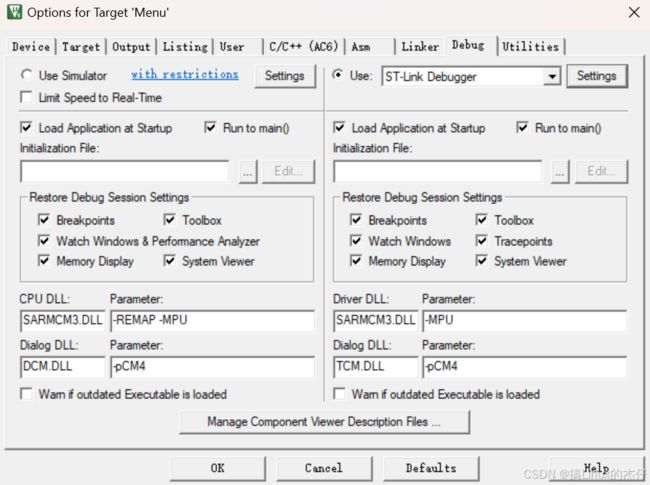Click the simulator Initialization File field
The width and height of the screenshot is (650, 485).
[124, 171]
